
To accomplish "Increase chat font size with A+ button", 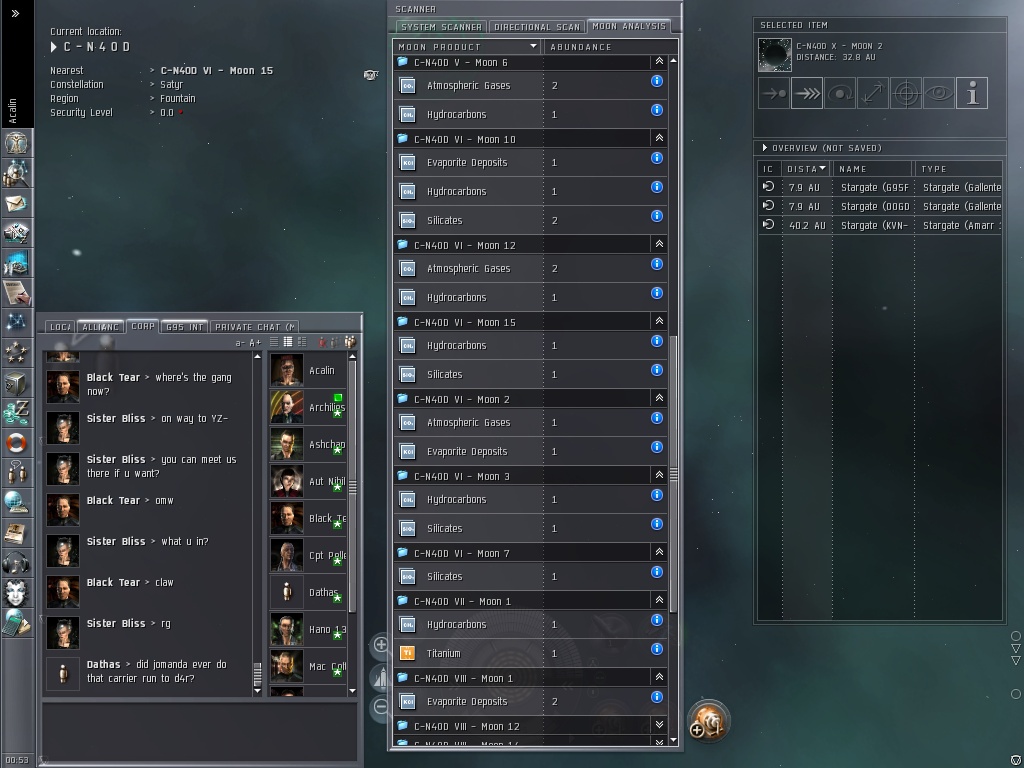I will (x=255, y=342).
